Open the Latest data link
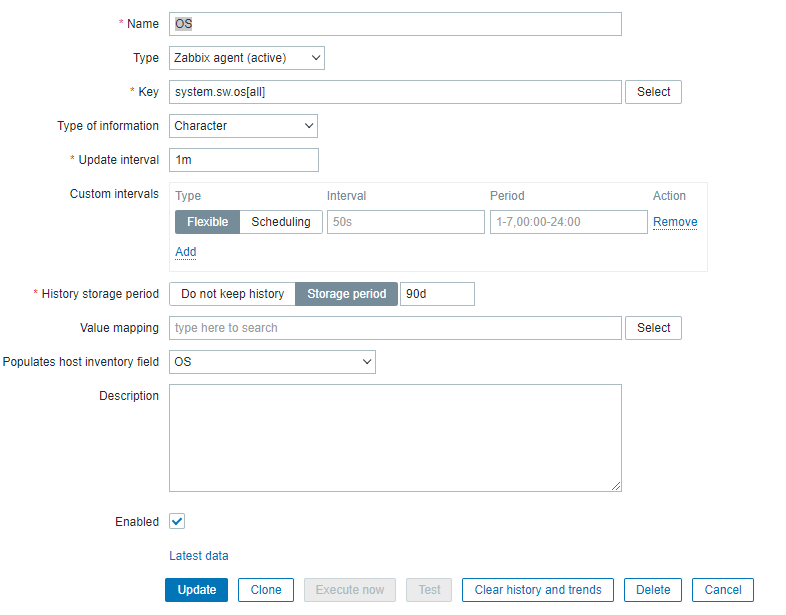The image size is (786, 615). (199, 556)
